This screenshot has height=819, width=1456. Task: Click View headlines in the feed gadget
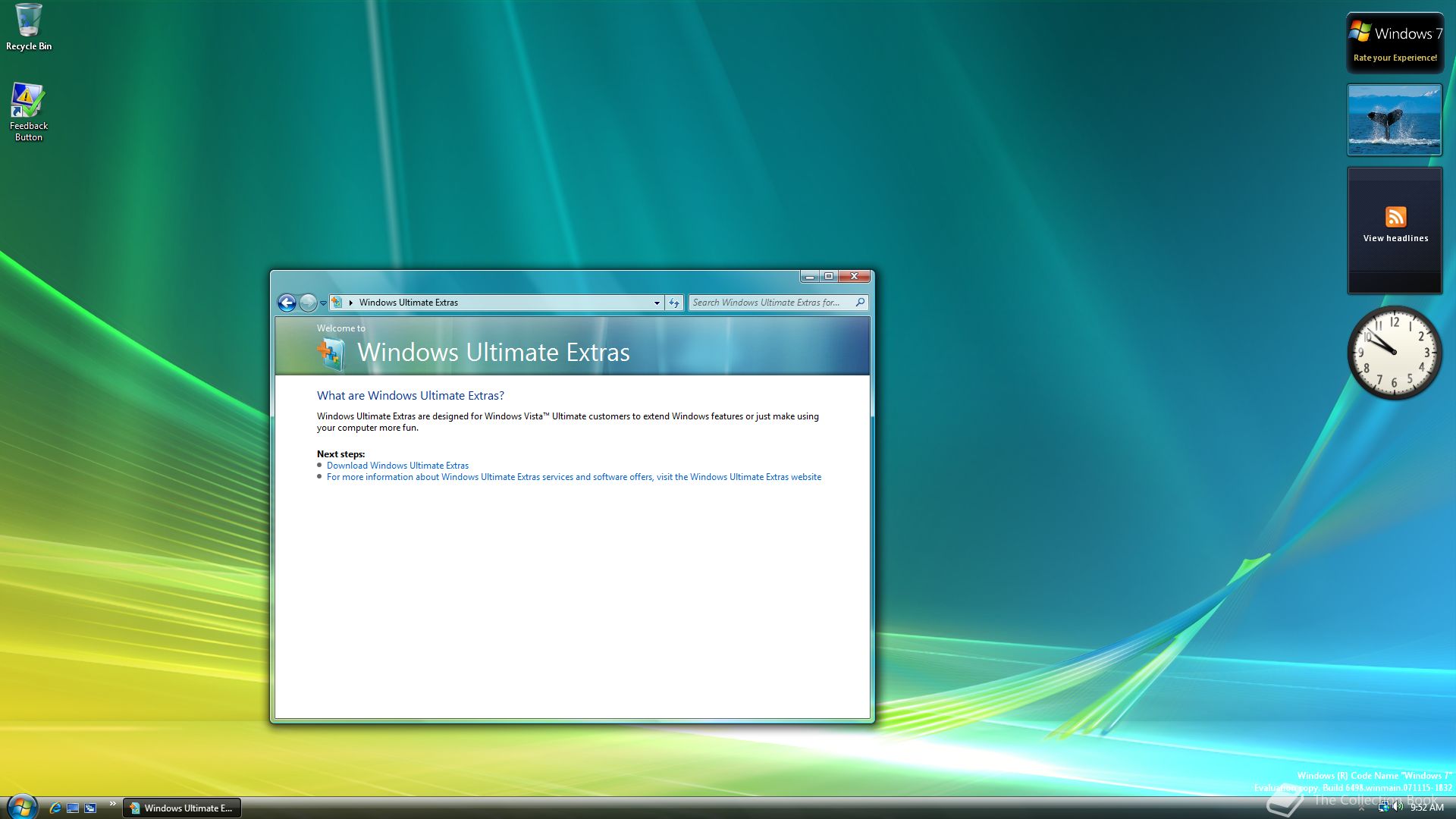[x=1395, y=238]
